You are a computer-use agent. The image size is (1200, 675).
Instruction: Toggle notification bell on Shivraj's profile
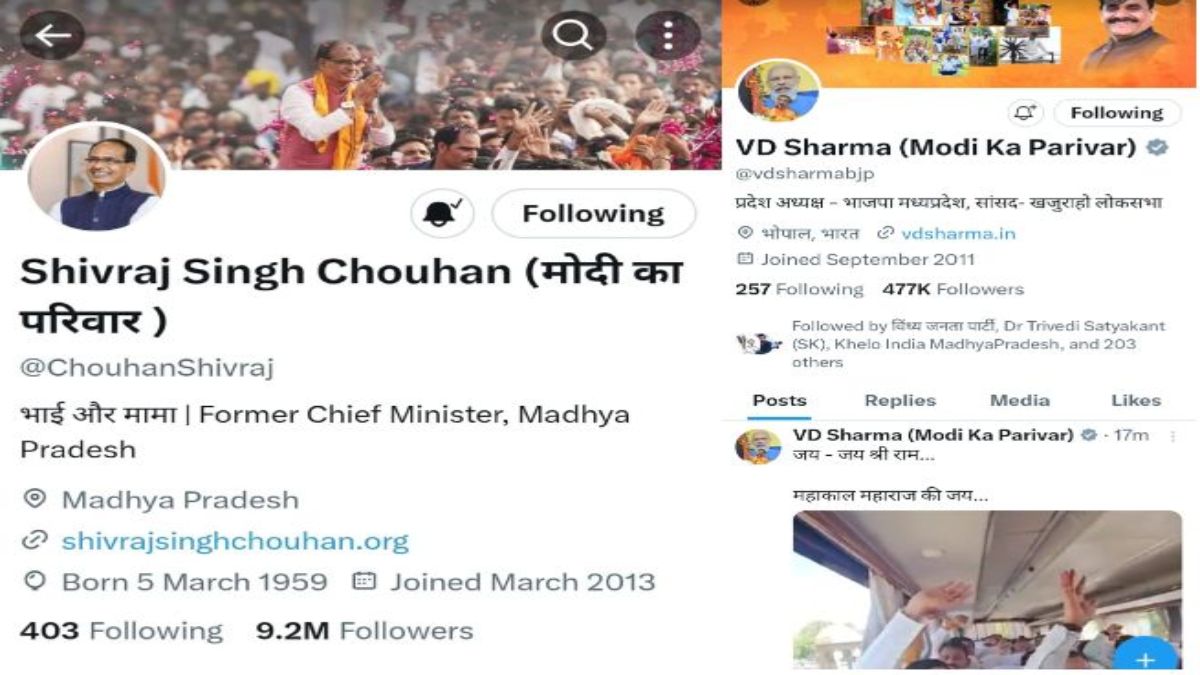point(442,214)
